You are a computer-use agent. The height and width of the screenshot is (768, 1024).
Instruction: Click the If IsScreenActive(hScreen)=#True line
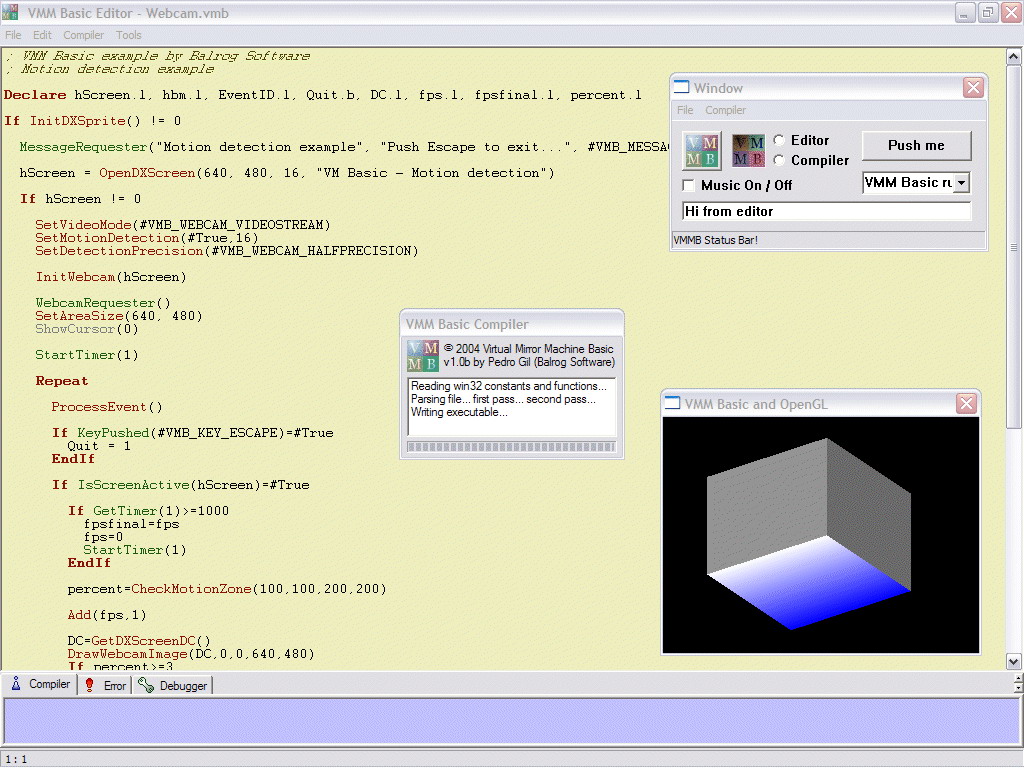(x=180, y=485)
